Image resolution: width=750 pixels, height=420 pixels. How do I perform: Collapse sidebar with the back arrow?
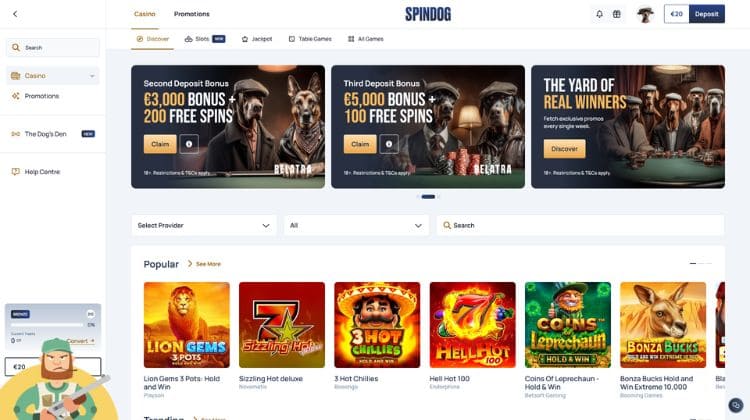tap(15, 14)
